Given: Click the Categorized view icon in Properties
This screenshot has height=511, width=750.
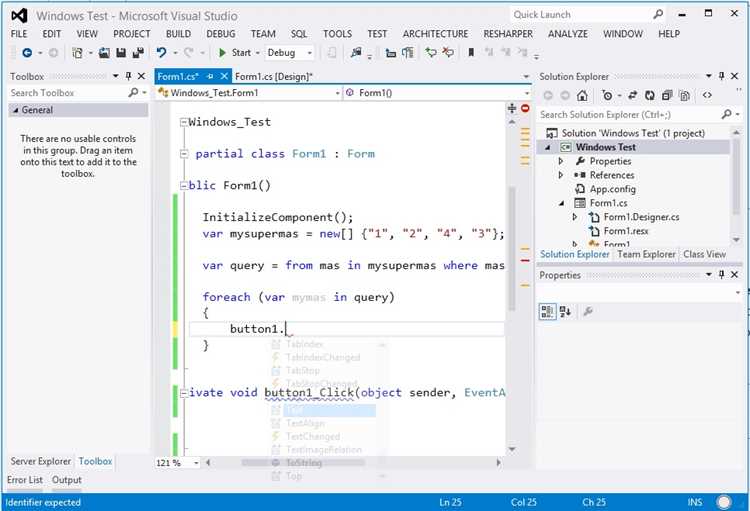Looking at the screenshot, I should [x=547, y=311].
